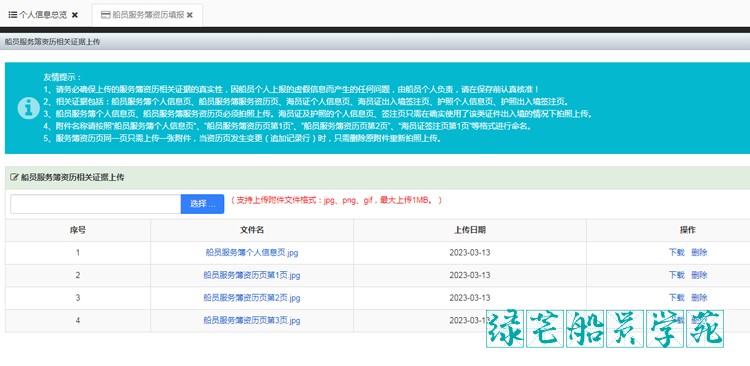750x366 pixels.
Task: Close the 个人信息总览 tab
Action: 75,15
